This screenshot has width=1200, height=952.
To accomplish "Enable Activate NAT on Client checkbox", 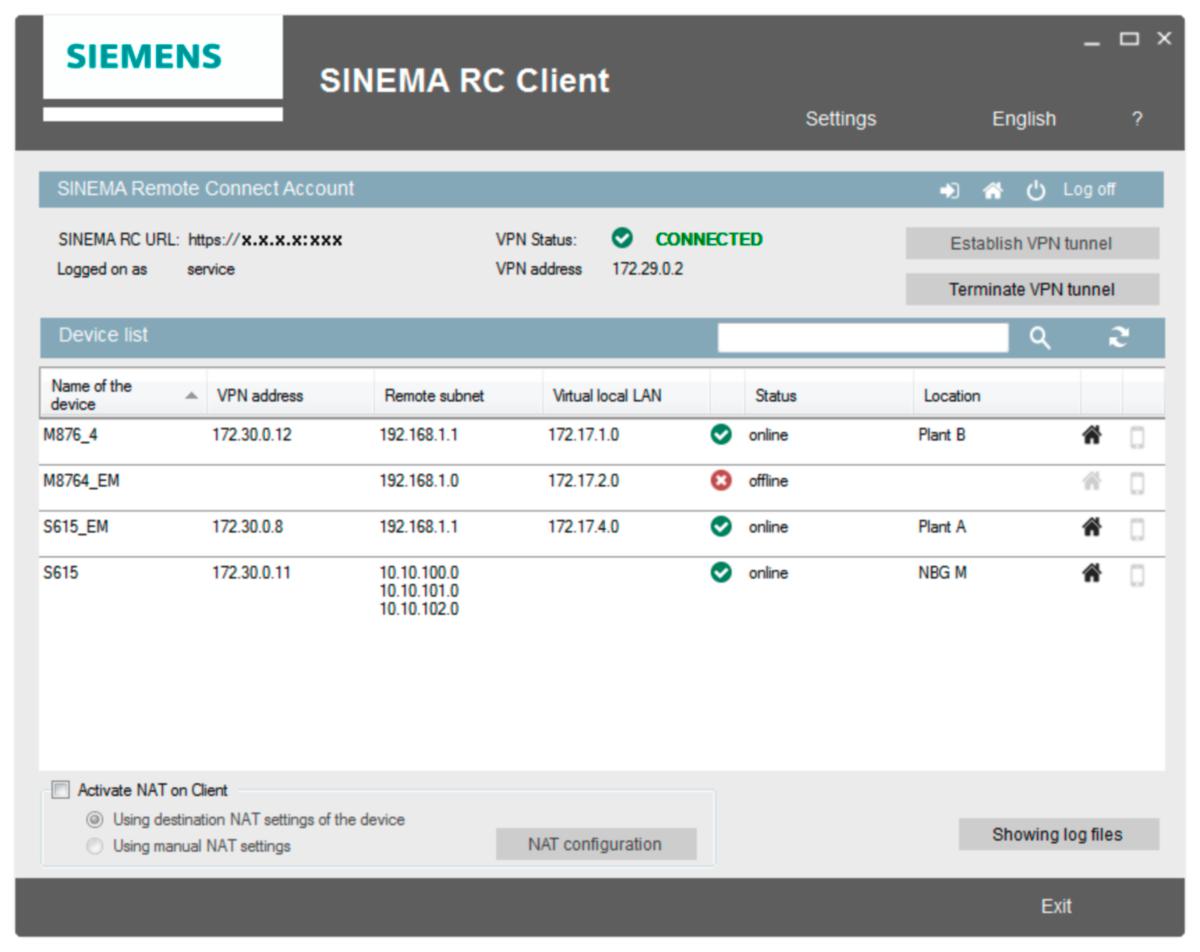I will (x=62, y=790).
